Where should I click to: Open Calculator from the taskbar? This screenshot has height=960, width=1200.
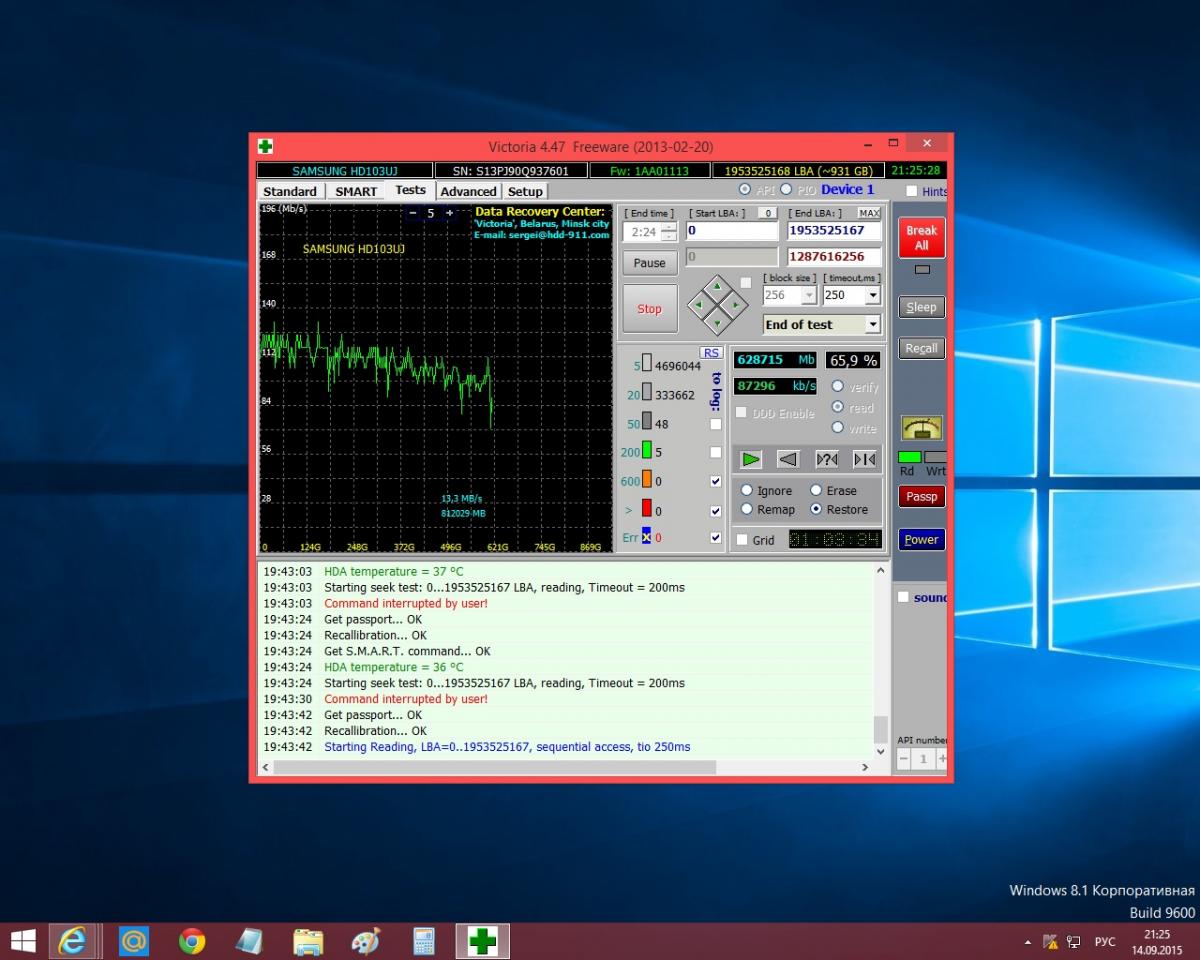[x=424, y=941]
